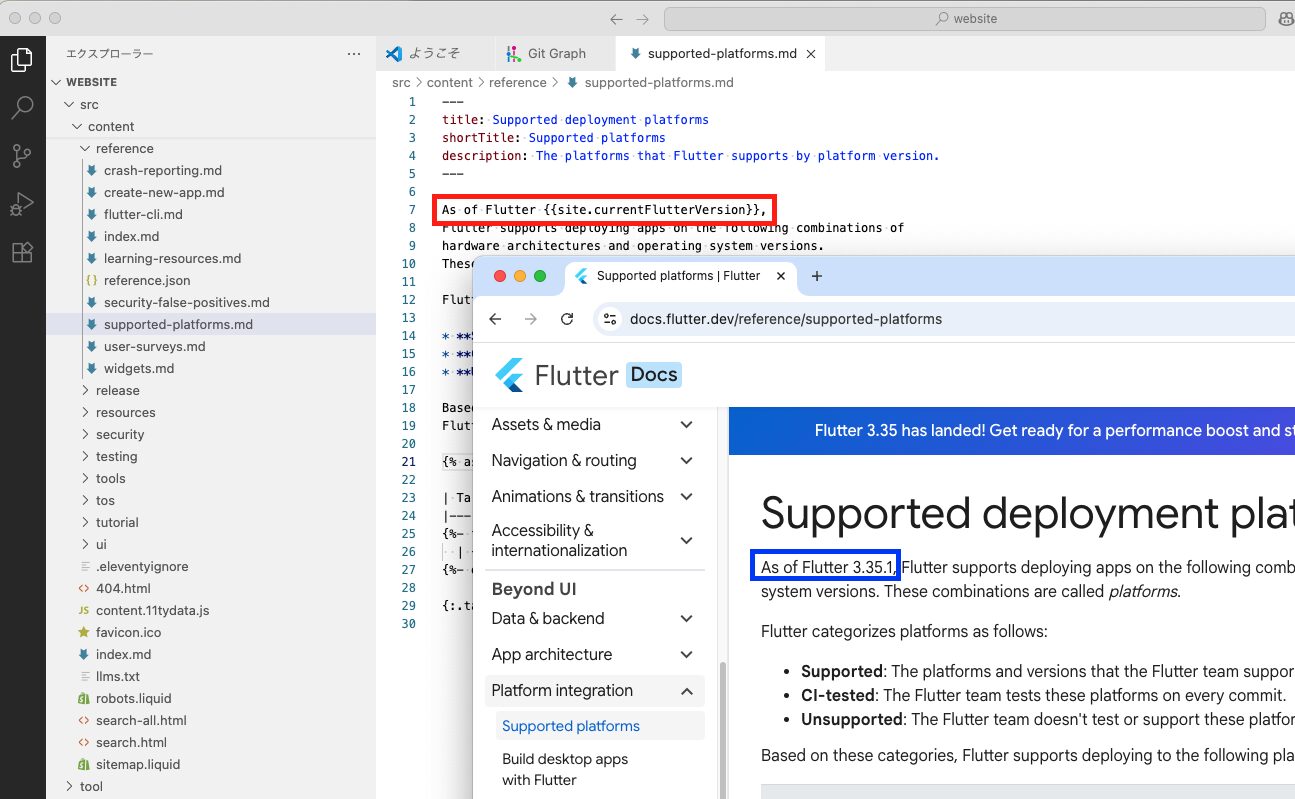The width and height of the screenshot is (1295, 799).
Task: Open content.11tydata.js file
Action: (x=210, y=610)
